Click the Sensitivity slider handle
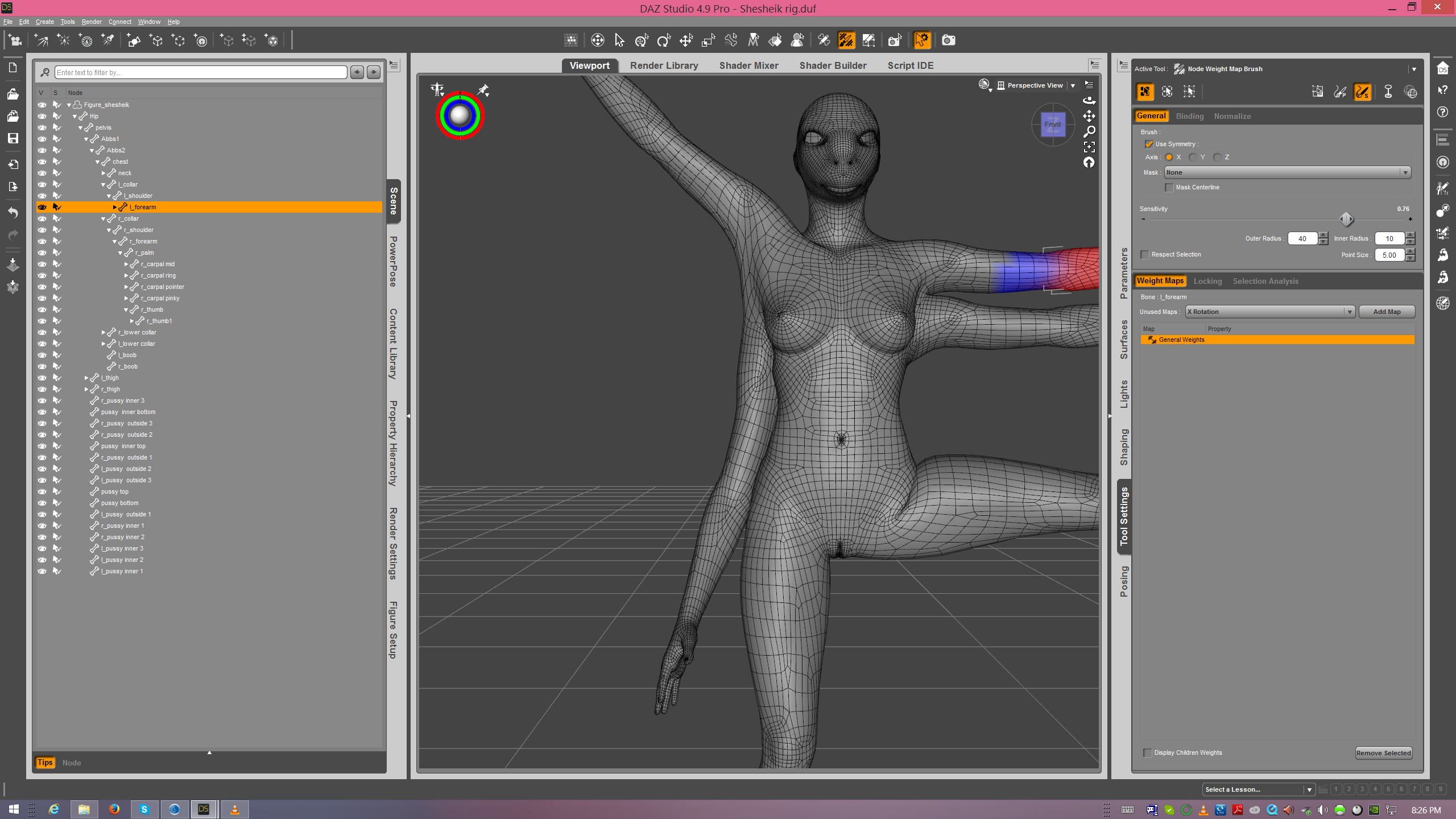 (1346, 219)
